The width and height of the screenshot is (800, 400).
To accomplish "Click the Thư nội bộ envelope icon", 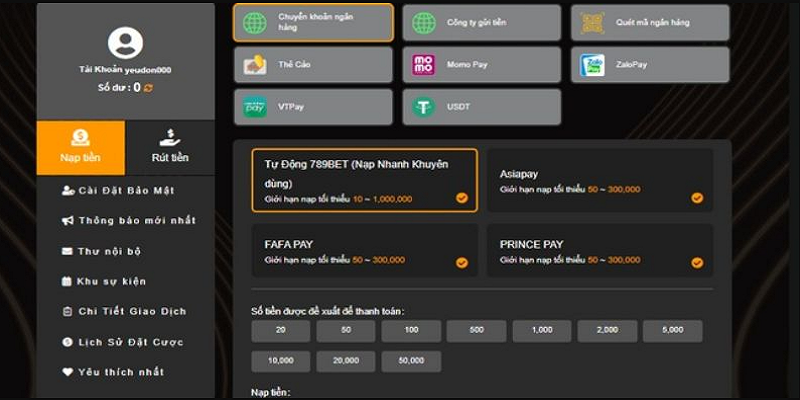I will [67, 251].
